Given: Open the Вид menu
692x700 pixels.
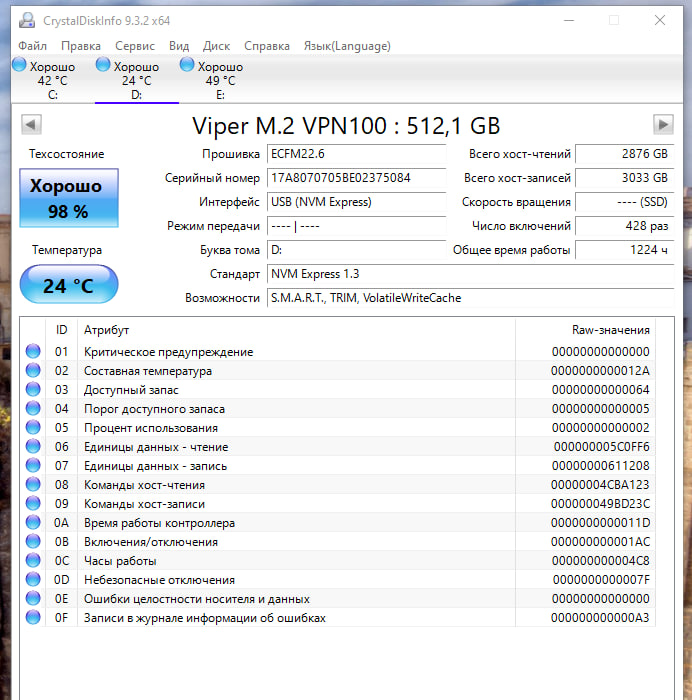Looking at the screenshot, I should 179,46.
